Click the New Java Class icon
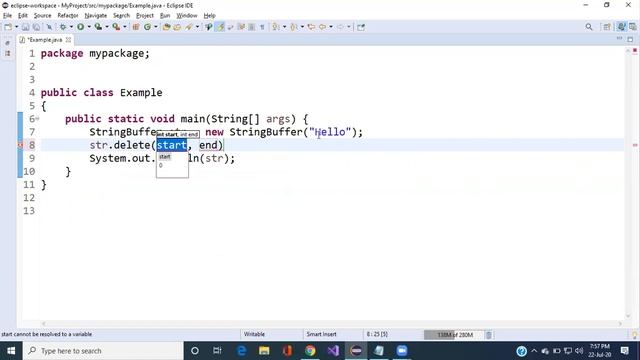Image resolution: width=640 pixels, height=360 pixels. 147,27
